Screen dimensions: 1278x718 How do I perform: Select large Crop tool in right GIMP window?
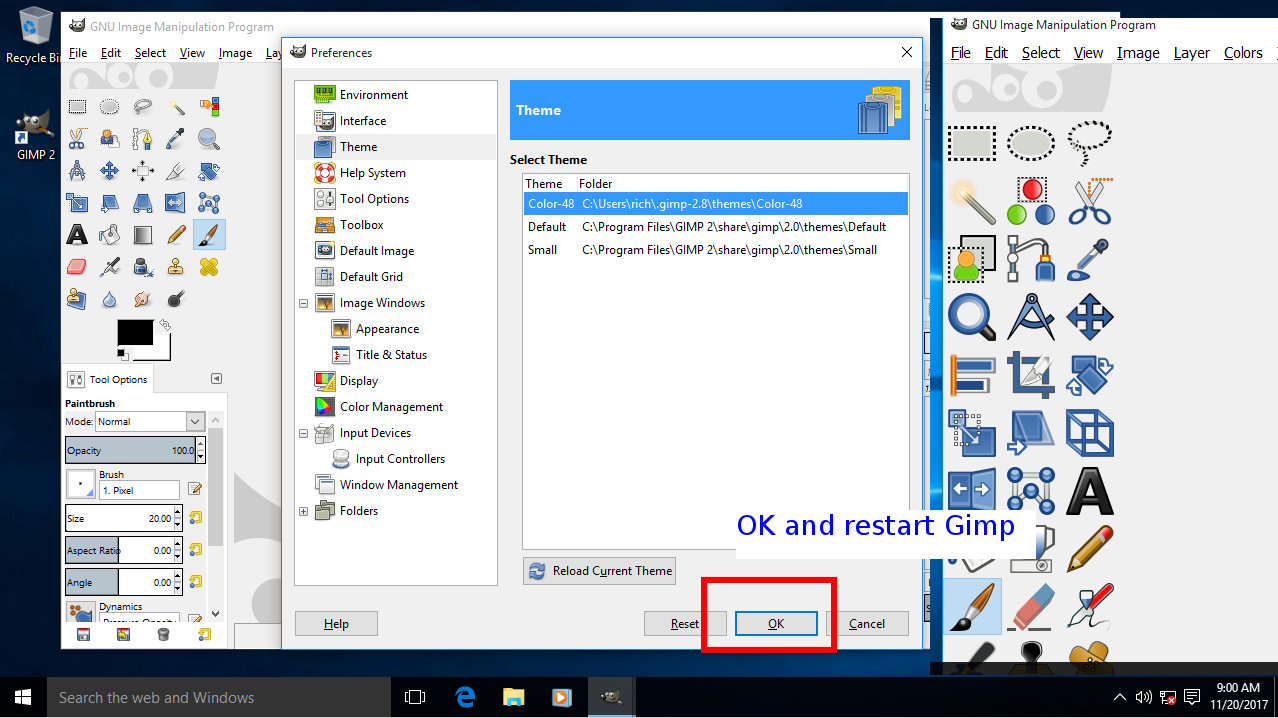(1030, 375)
